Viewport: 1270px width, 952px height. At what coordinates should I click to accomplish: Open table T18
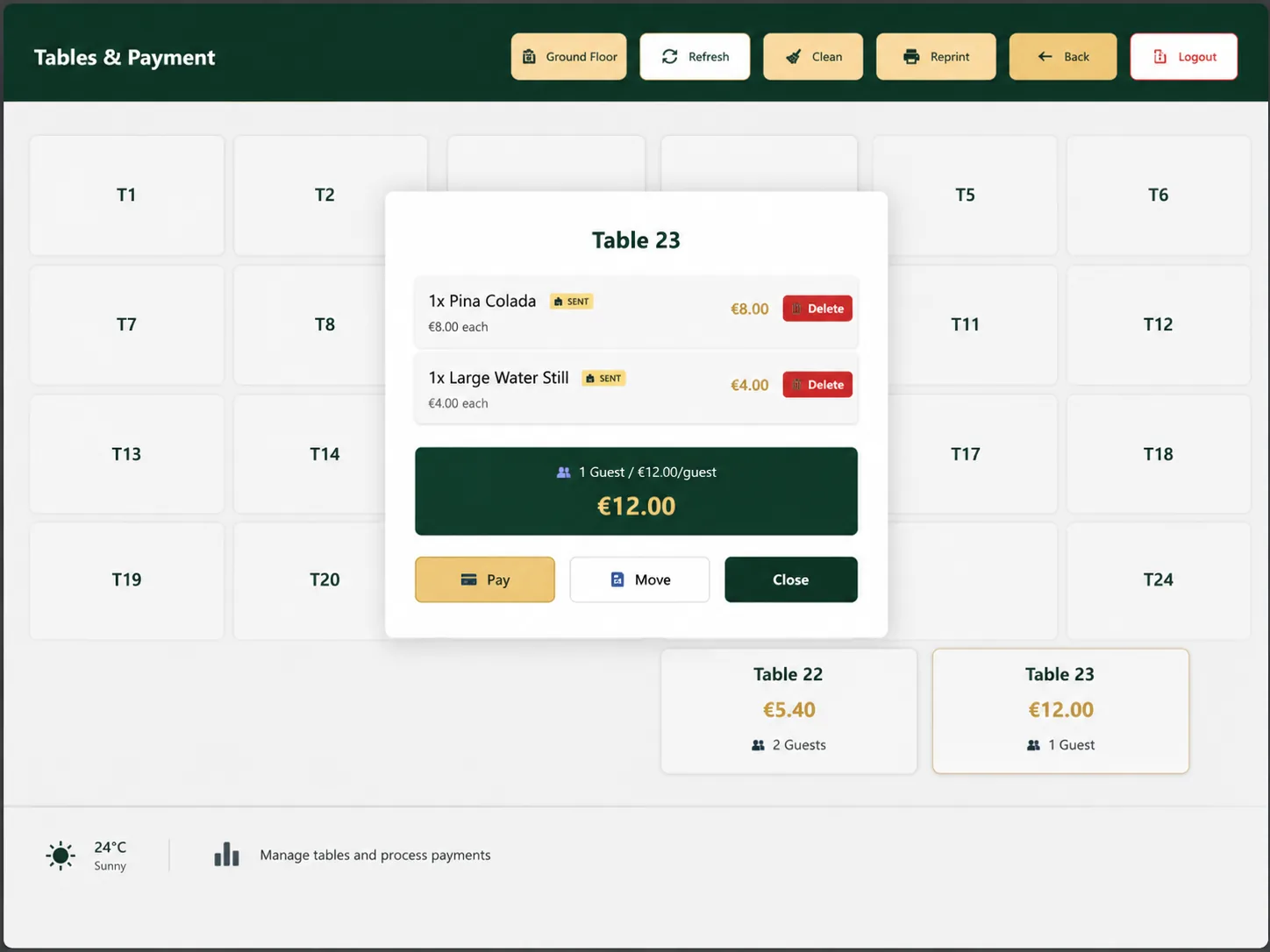pyautogui.click(x=1159, y=454)
